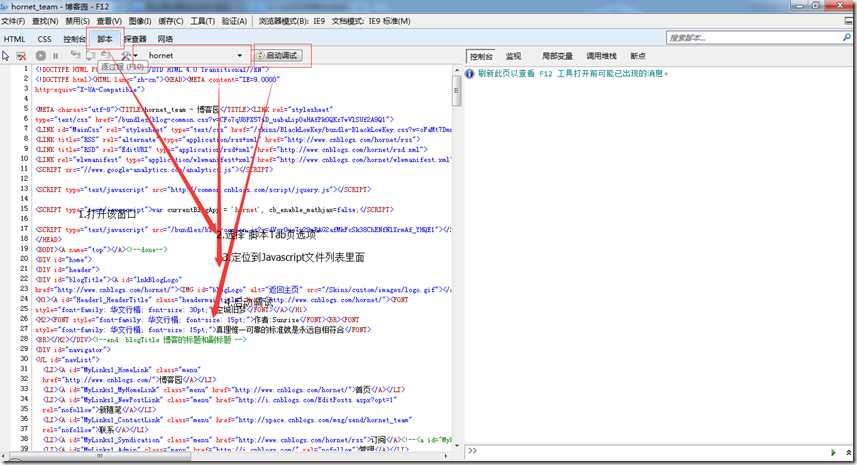Open the 文档模式: IE9 标准(M) menu
857x465 pixels.
(x=371, y=21)
